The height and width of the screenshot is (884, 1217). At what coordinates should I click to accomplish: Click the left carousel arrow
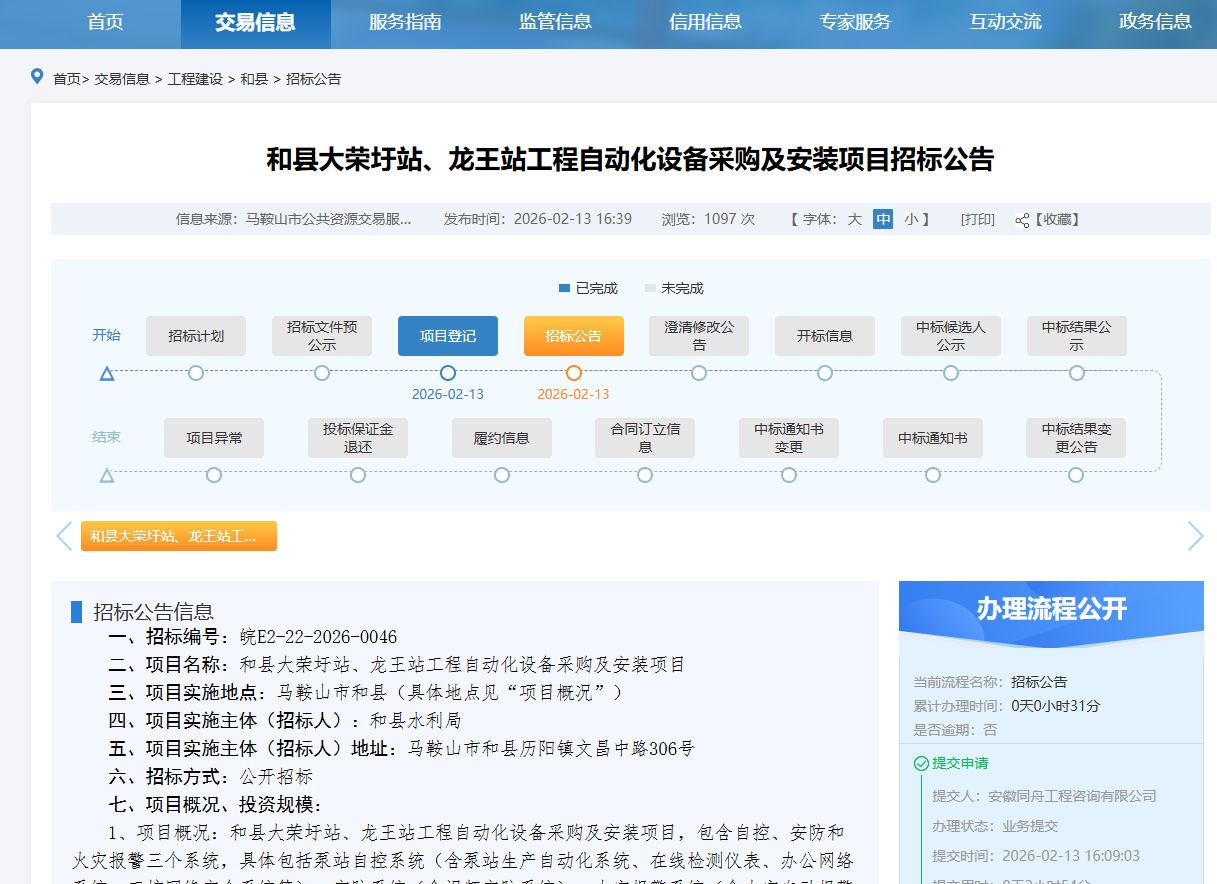pos(64,536)
